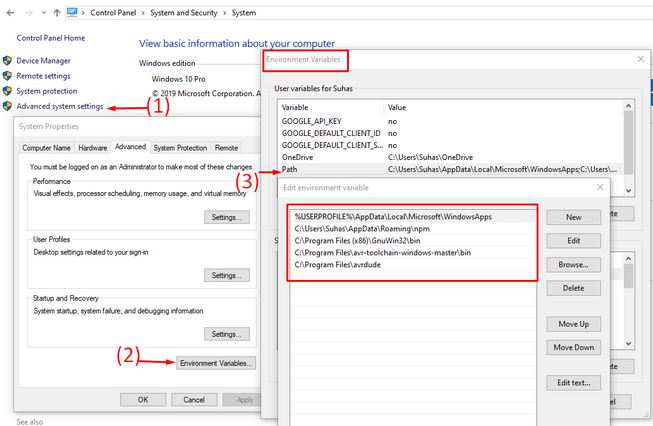Screen dimensions: 653x426
Task: Close the Environment Variables dialog
Action: 641,59
